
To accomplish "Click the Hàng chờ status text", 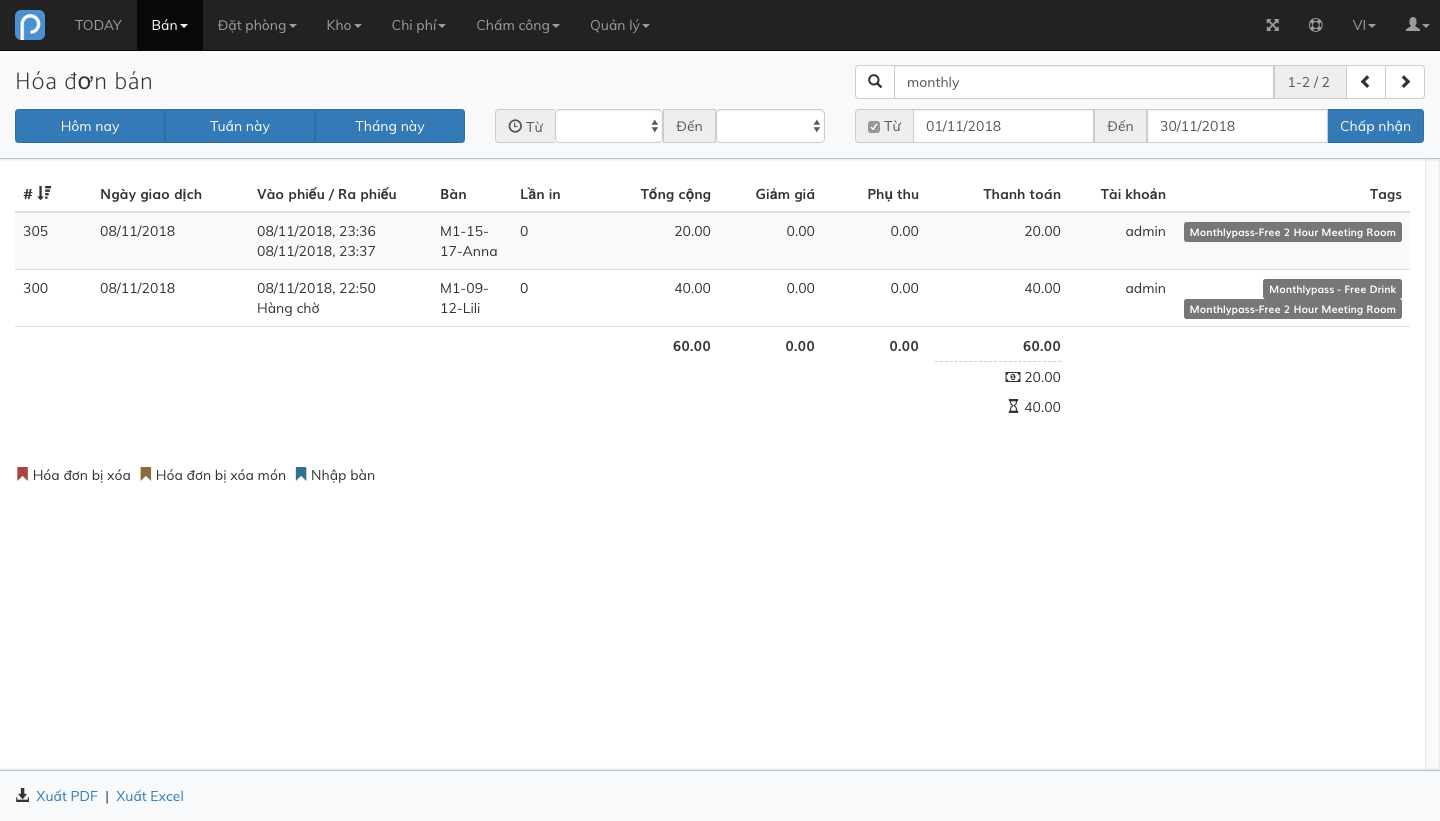I will tap(288, 308).
